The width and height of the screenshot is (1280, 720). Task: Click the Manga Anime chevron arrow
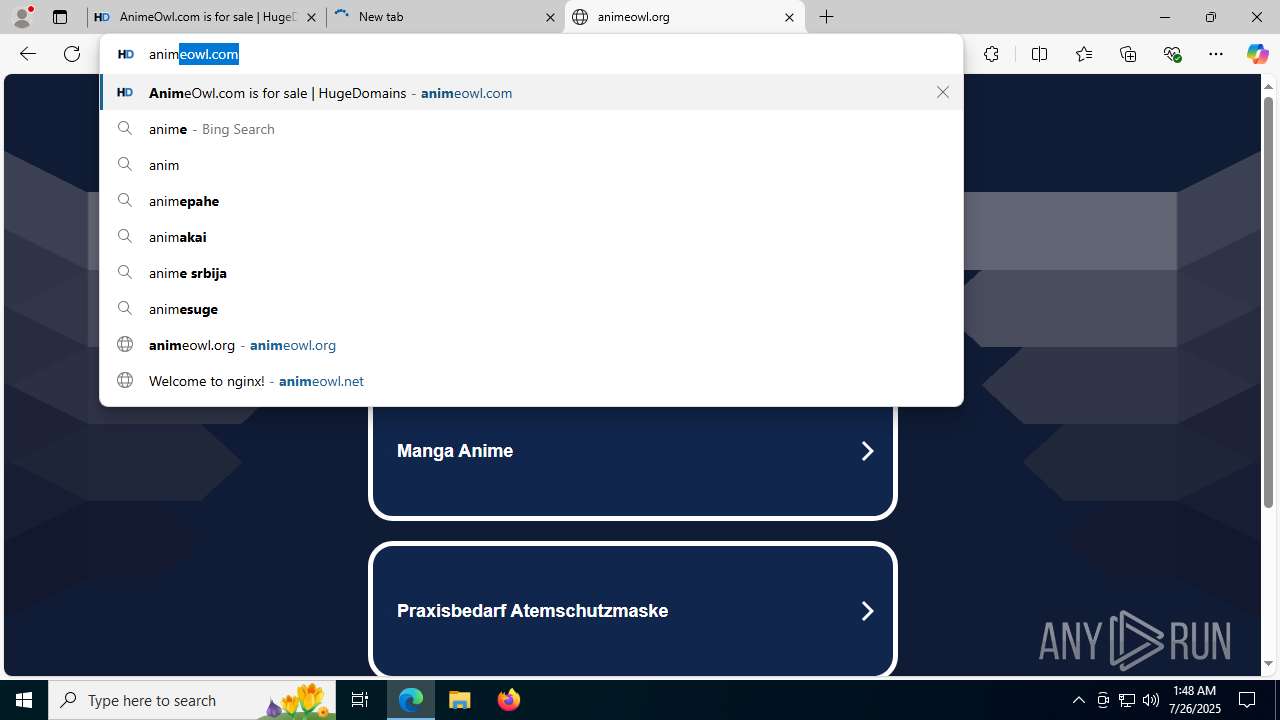[x=867, y=451]
